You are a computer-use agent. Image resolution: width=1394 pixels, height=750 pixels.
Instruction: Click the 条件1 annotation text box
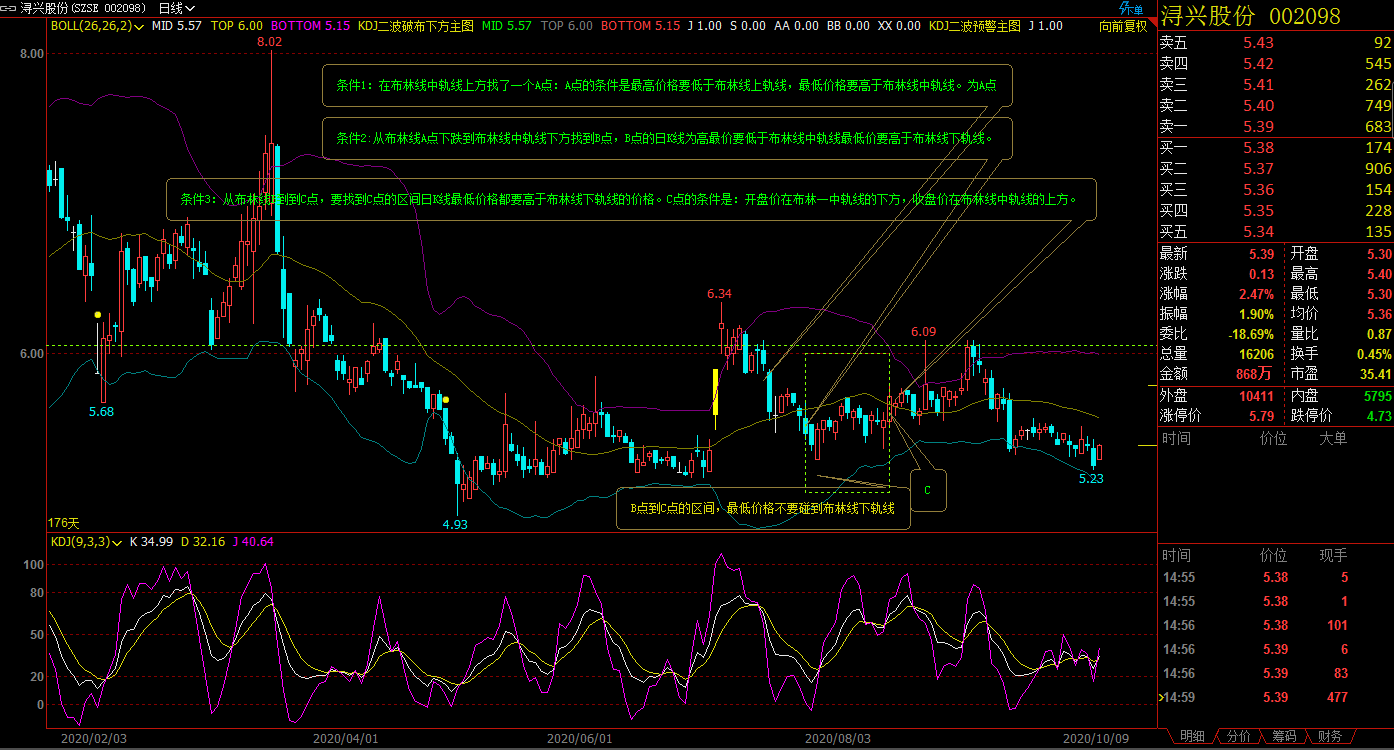(667, 86)
